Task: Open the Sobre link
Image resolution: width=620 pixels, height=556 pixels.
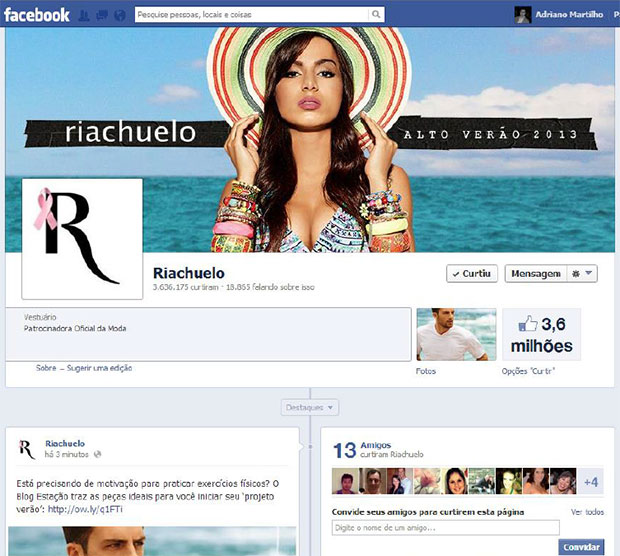Action: [46, 368]
